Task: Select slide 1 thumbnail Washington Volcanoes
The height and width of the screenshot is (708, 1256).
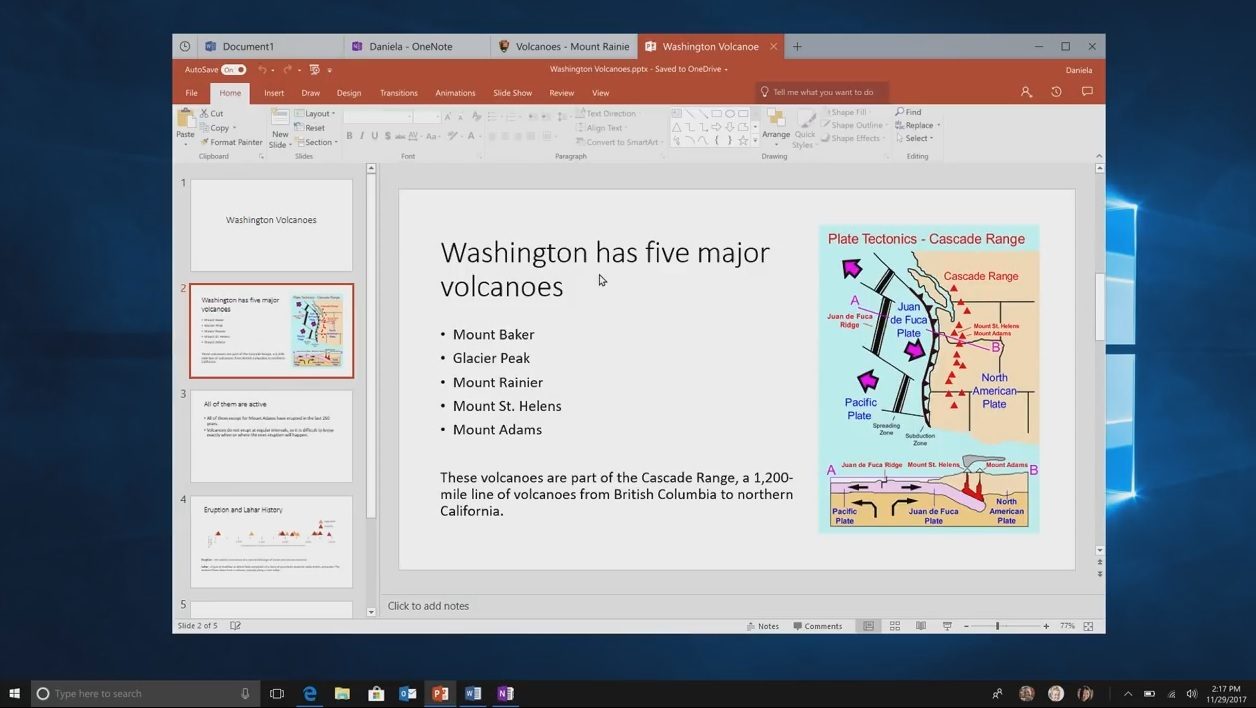Action: (x=272, y=225)
